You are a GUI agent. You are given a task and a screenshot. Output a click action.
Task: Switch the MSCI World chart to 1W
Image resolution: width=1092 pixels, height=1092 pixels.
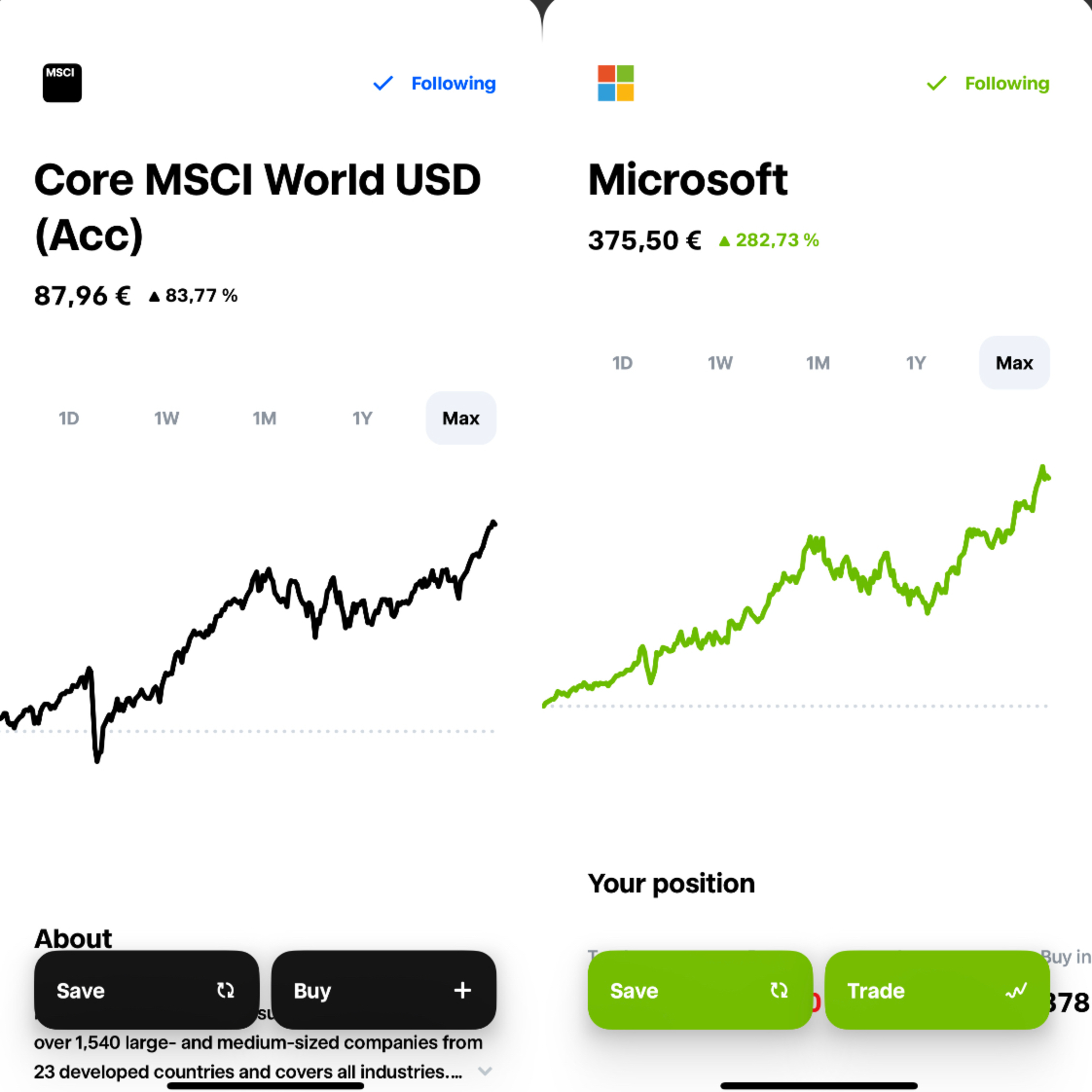167,418
